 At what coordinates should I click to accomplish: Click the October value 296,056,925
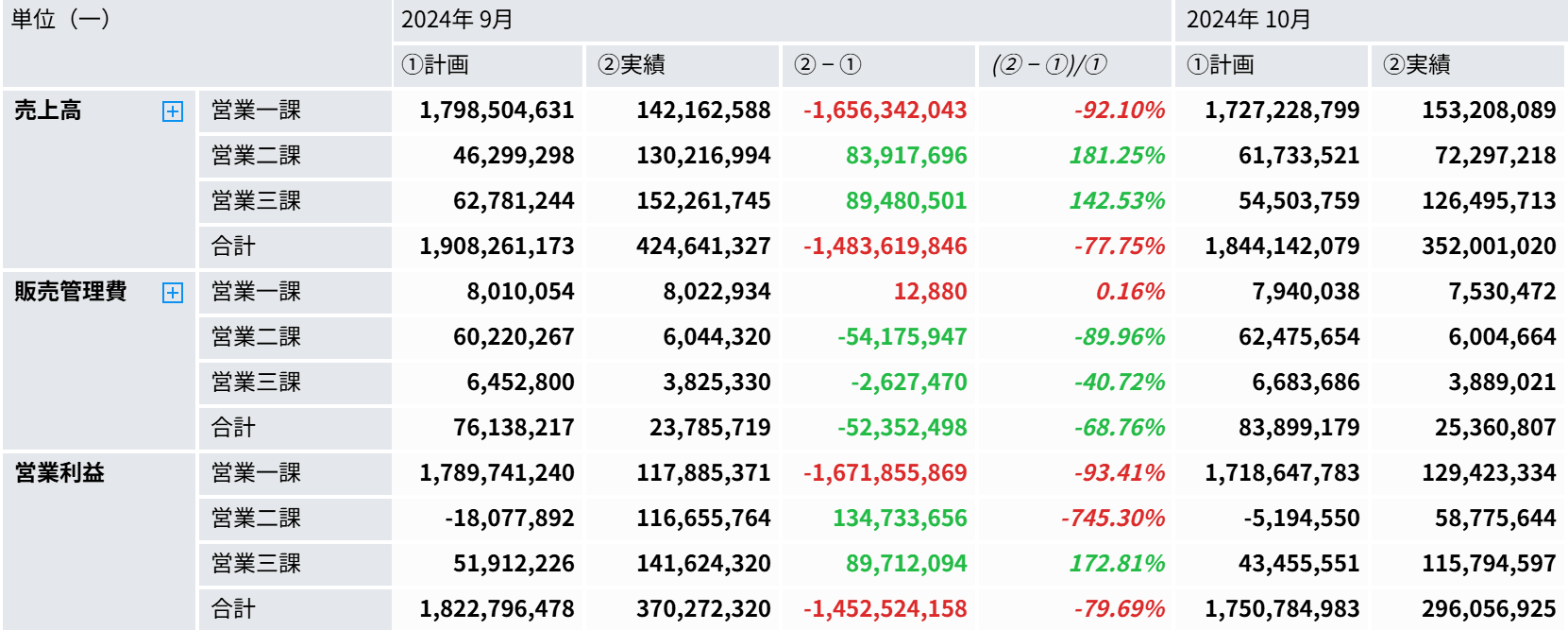pos(1489,609)
